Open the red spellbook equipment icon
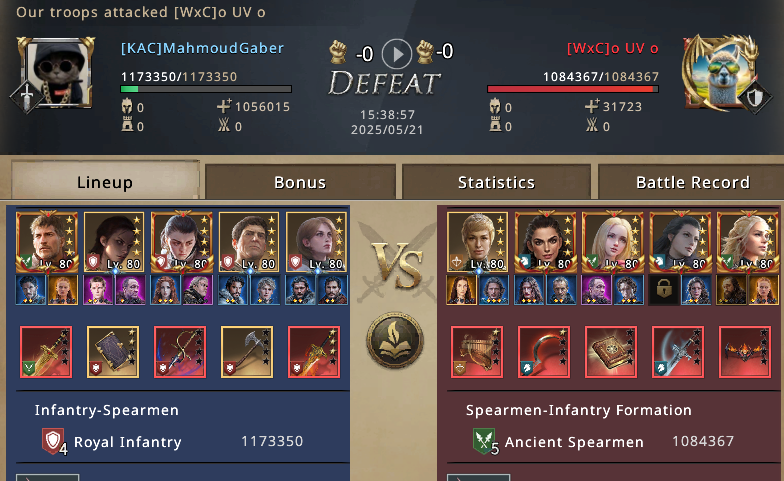784x481 pixels. coord(610,352)
